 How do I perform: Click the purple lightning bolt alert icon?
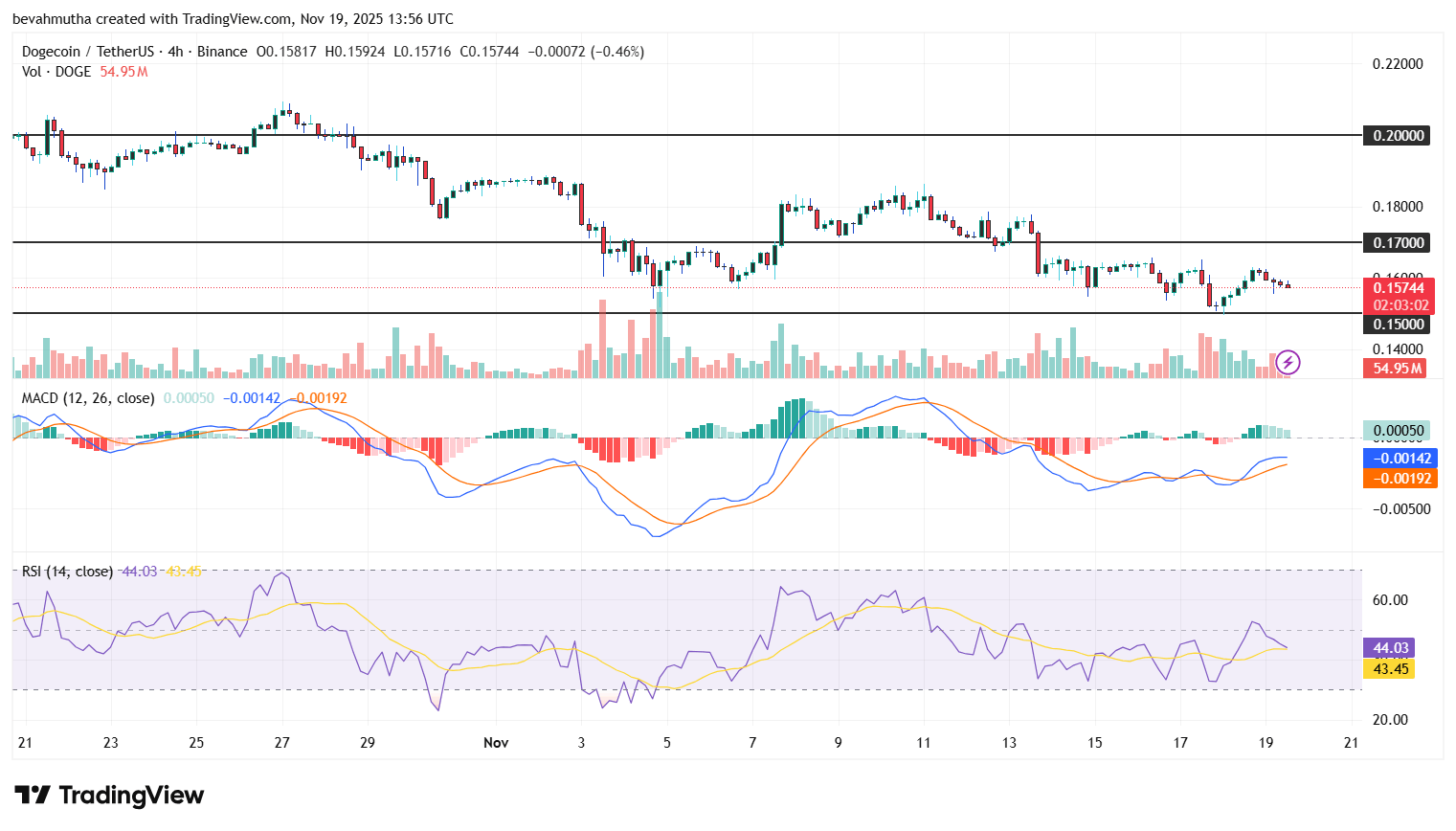pos(1288,362)
